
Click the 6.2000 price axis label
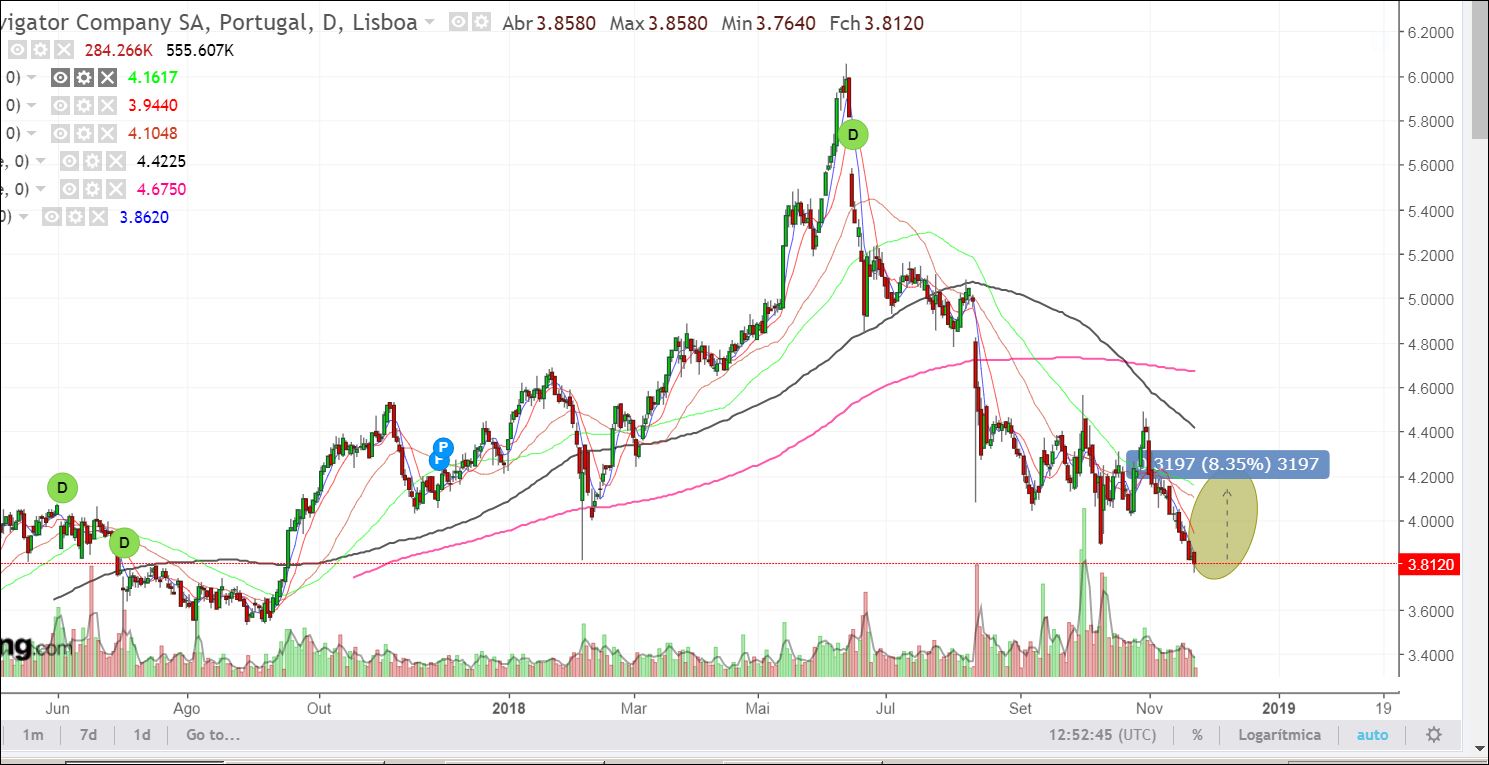1430,33
